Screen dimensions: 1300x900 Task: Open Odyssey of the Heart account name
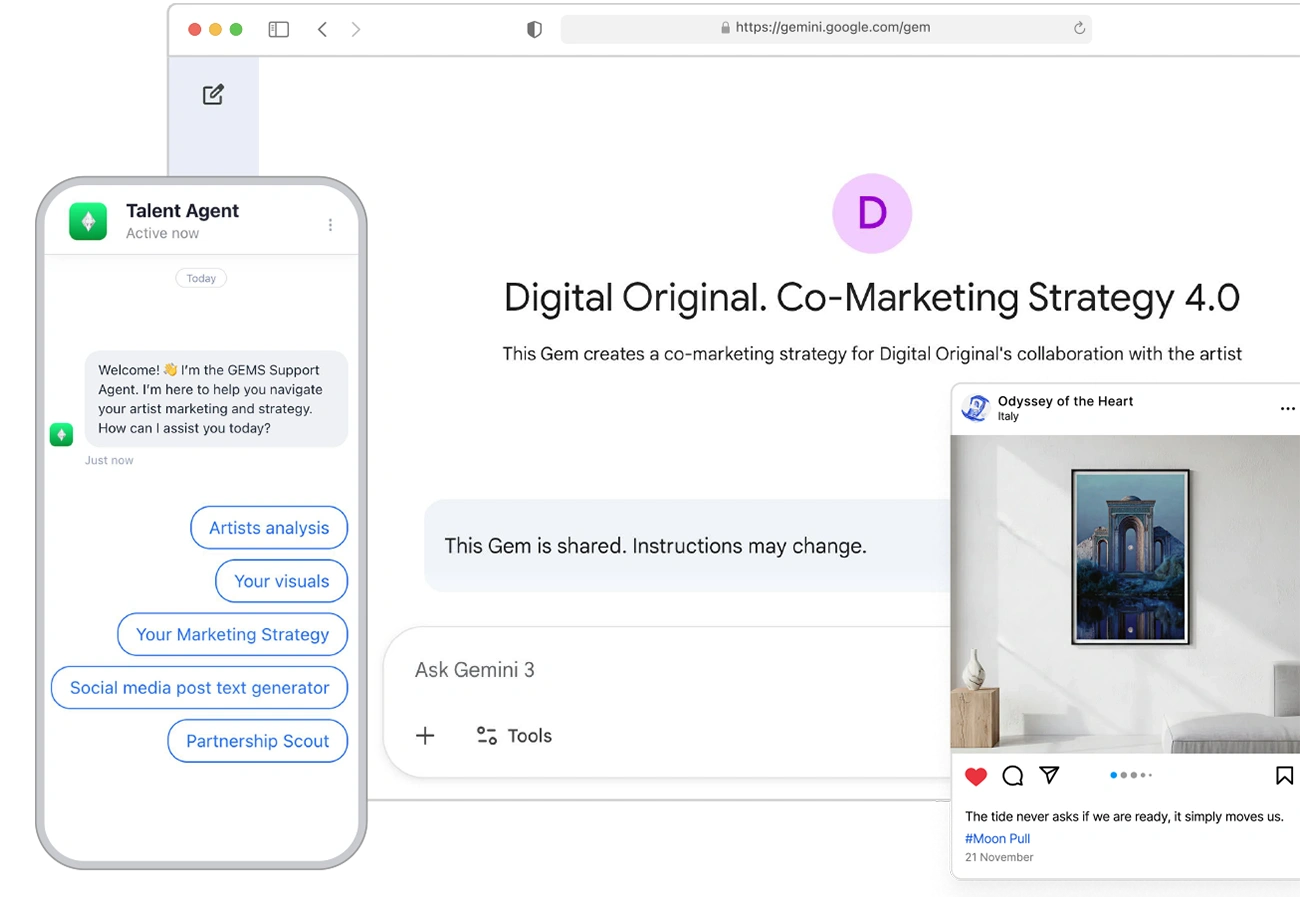pyautogui.click(x=1065, y=401)
